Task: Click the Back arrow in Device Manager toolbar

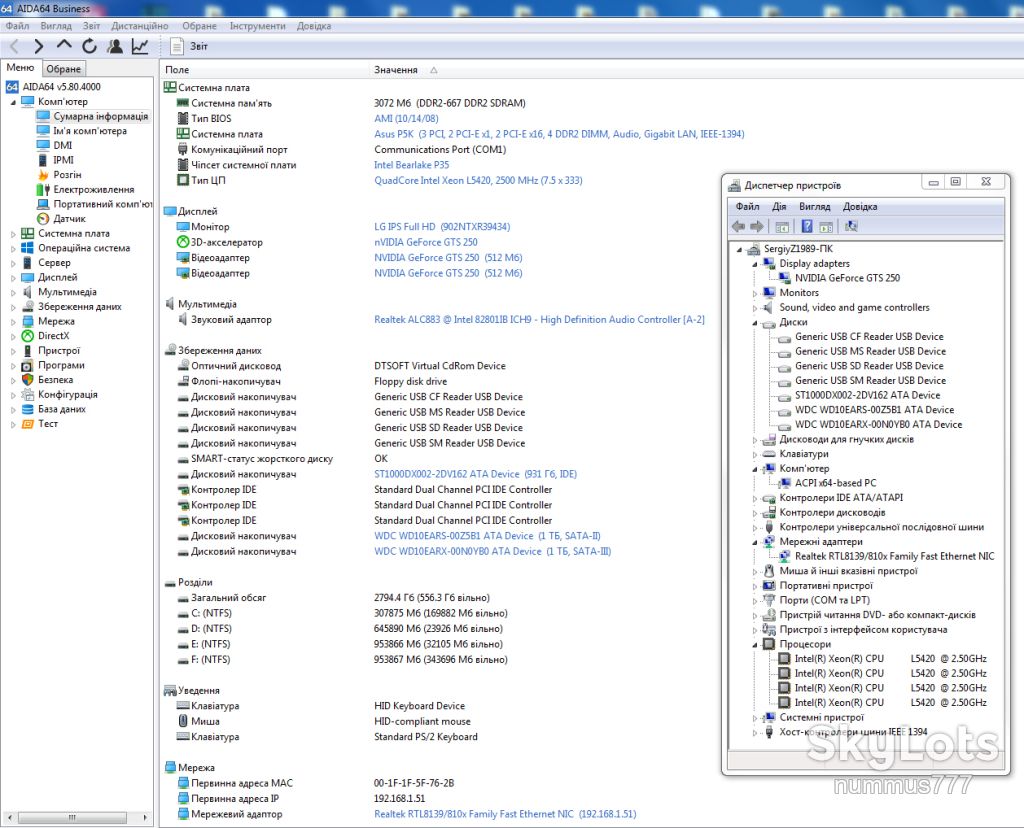Action: (x=739, y=227)
